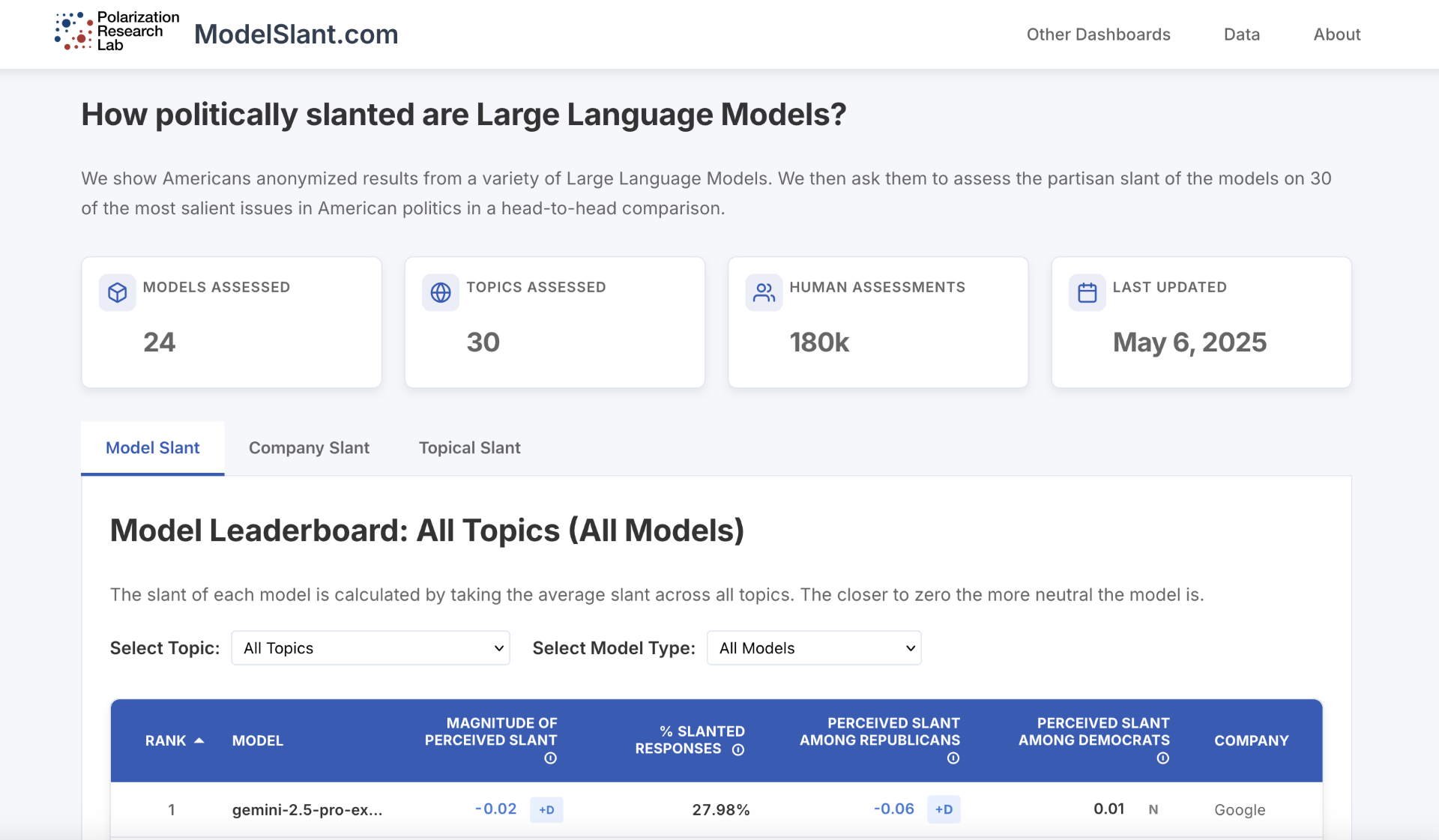1439x840 pixels.
Task: Click the Last Updated card May 6, 2025
Action: pyautogui.click(x=1201, y=322)
